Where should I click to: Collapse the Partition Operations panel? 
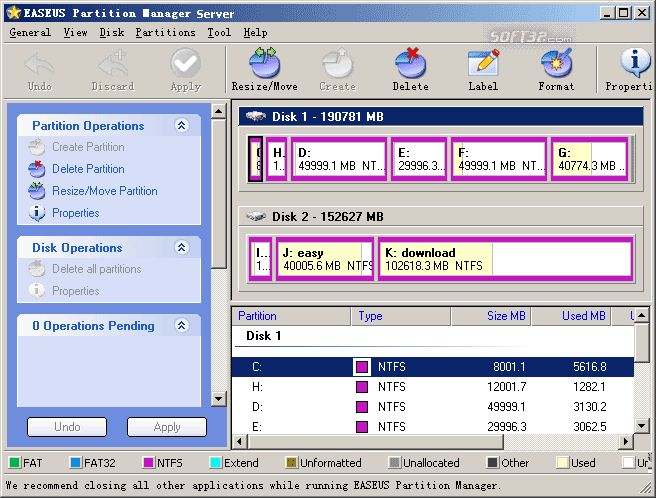182,126
